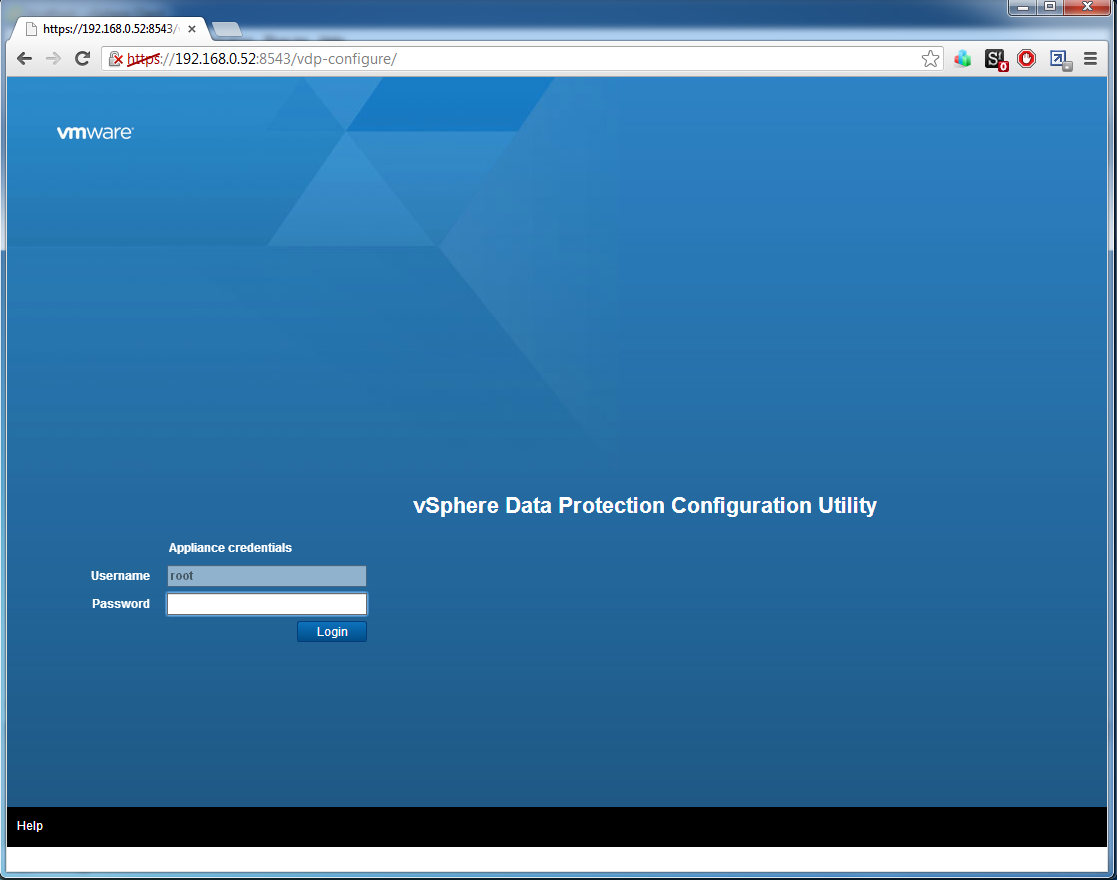Viewport: 1117px width, 880px height.
Task: Click the vSphere Data Protection Configuration Utility heading
Action: point(645,505)
